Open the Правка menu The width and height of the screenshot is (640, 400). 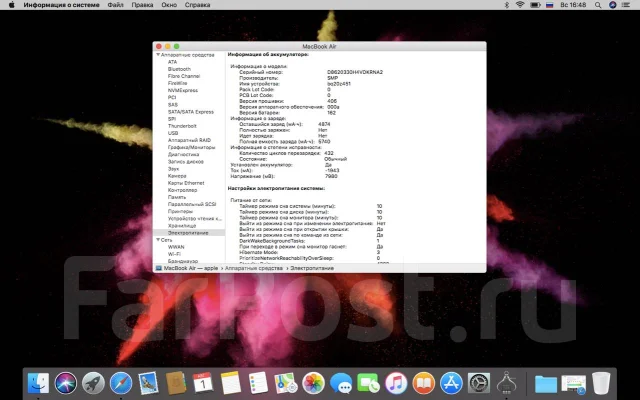(x=142, y=5)
